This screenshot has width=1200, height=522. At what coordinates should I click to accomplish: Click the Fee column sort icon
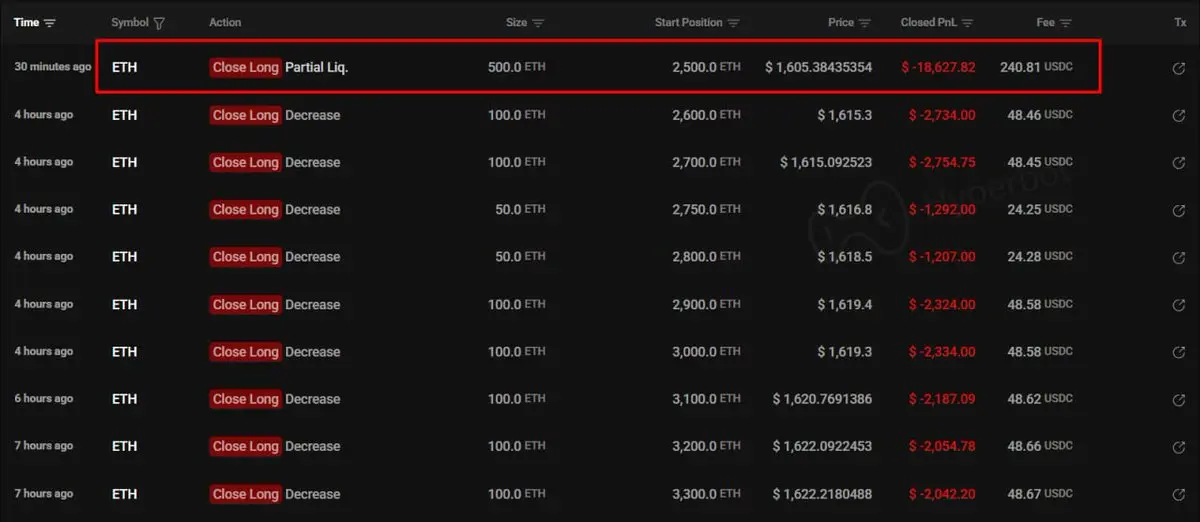(1066, 22)
